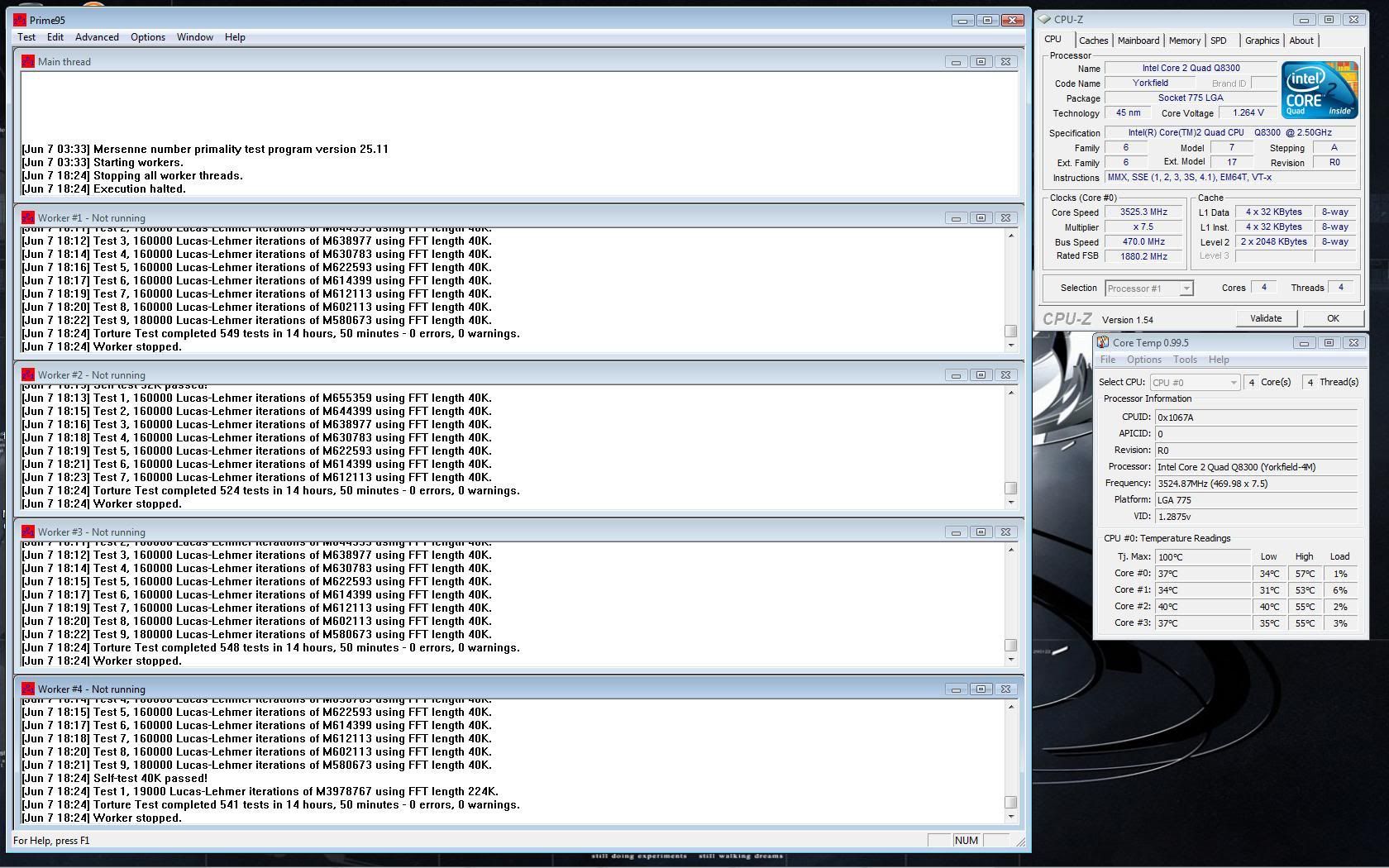Viewport: 1389px width, 868px height.
Task: Click the Prime95 title bar app icon
Action: coord(20,20)
